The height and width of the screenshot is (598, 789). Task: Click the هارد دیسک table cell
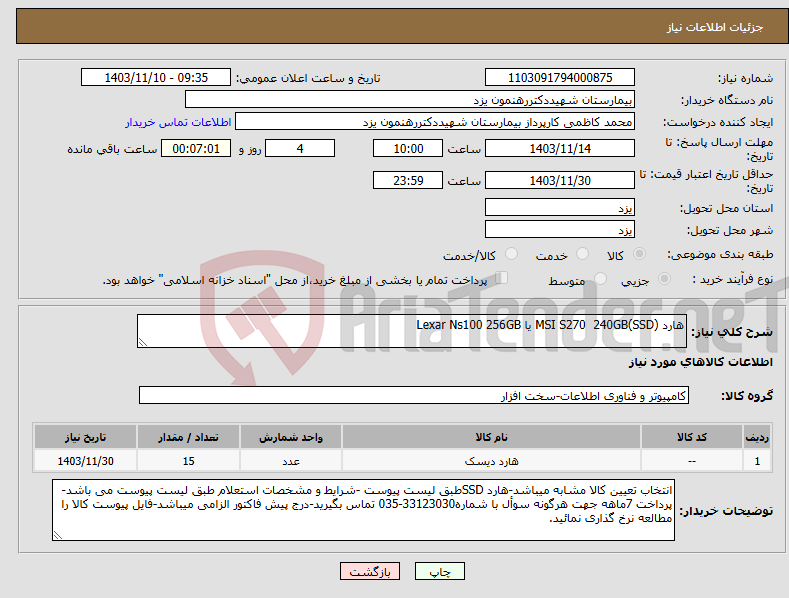point(492,461)
